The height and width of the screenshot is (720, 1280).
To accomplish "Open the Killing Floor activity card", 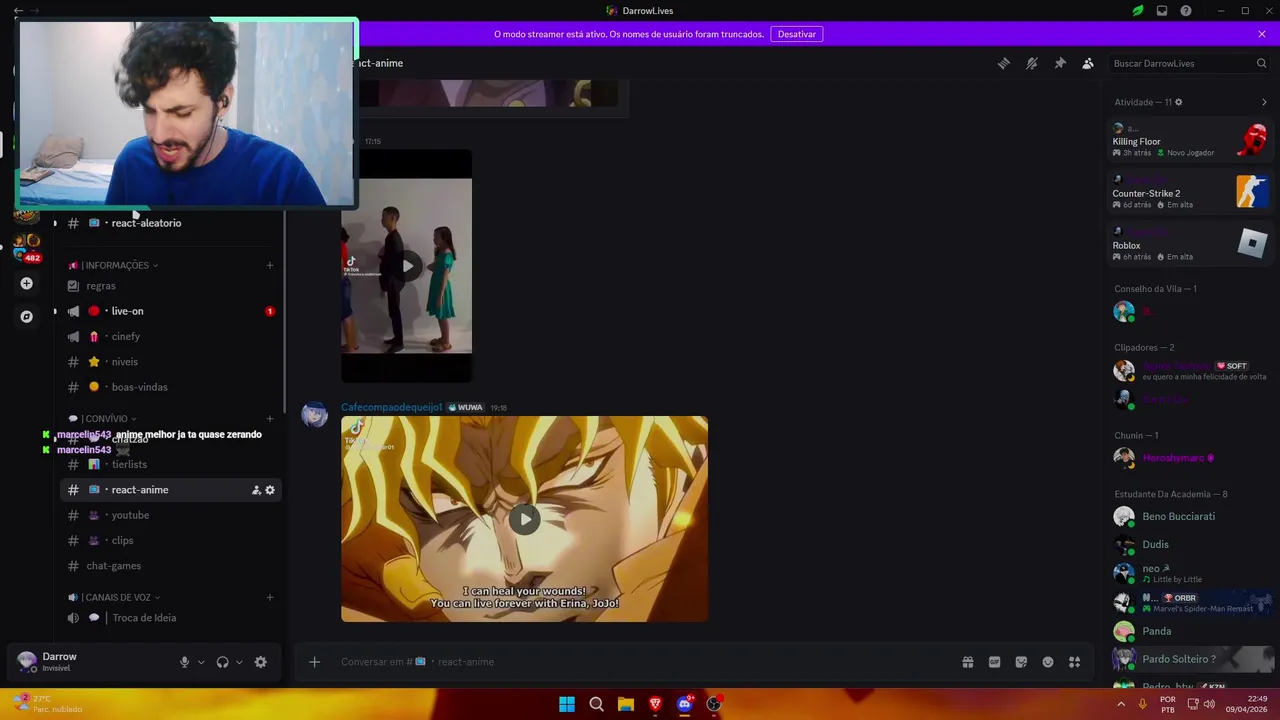I will click(x=1190, y=141).
